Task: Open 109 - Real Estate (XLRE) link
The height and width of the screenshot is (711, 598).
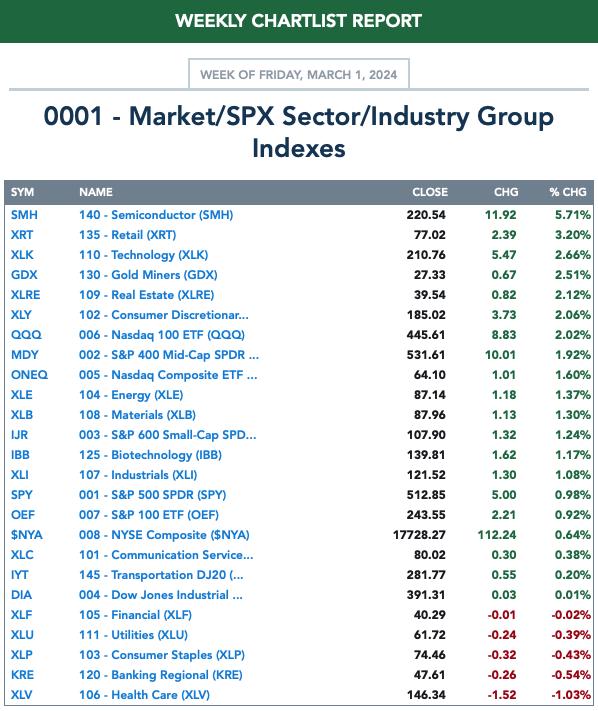Action: (x=146, y=295)
